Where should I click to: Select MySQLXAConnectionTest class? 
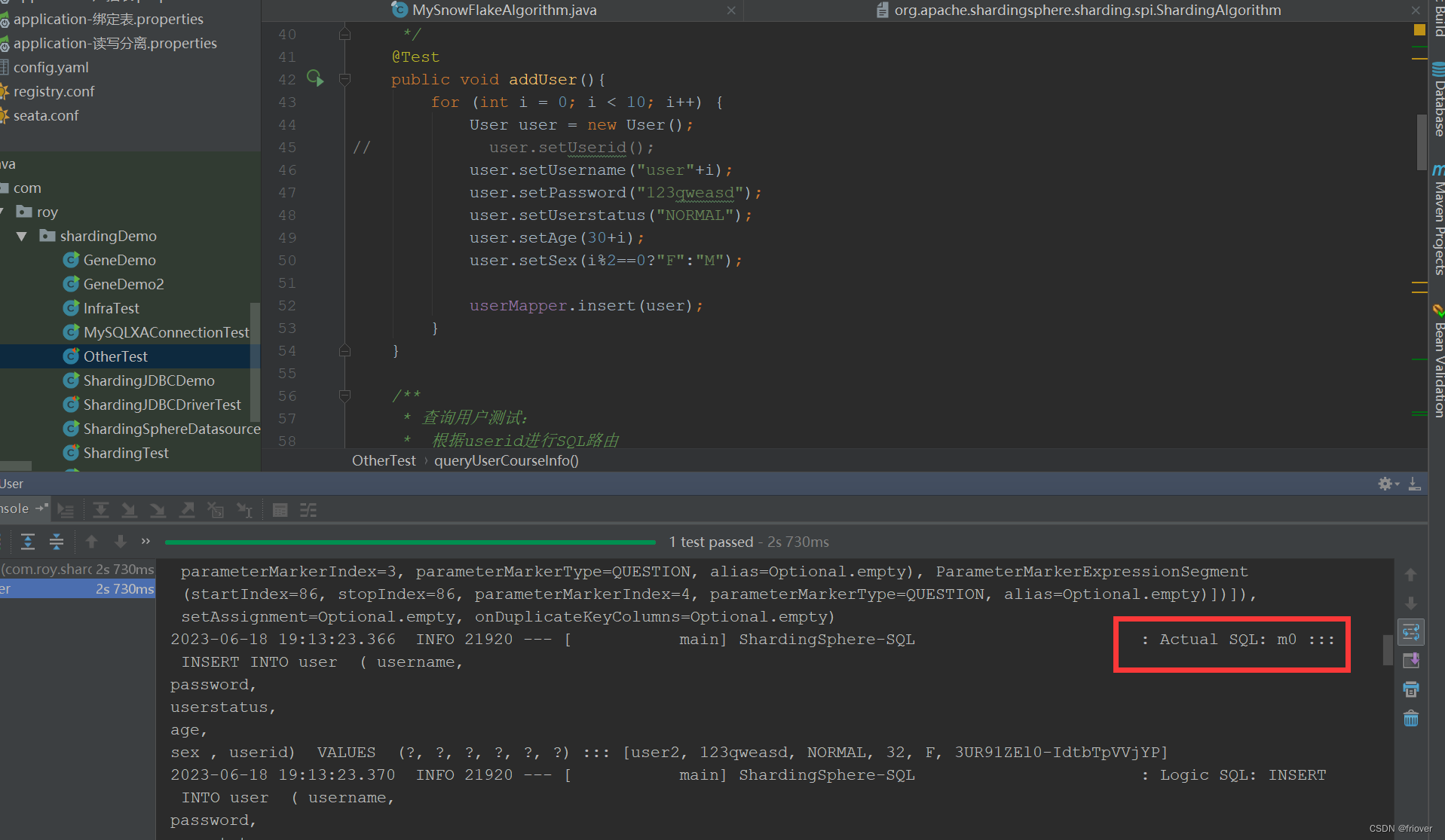point(166,332)
